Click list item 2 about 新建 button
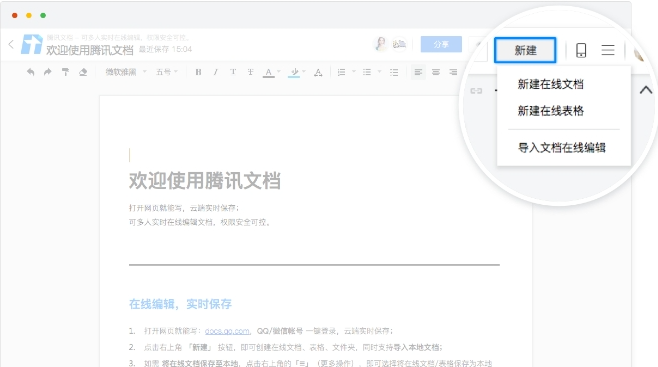Viewport: 658px width, 367px height. point(286,347)
